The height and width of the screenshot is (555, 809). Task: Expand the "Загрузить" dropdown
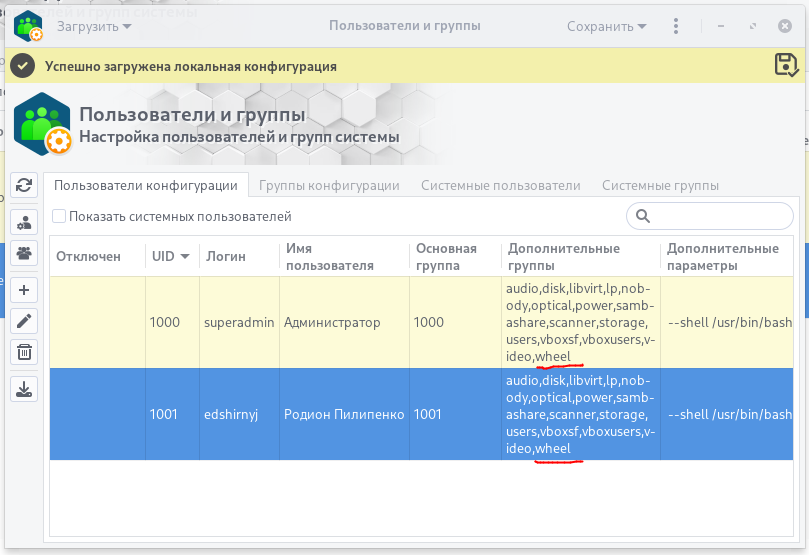(94, 26)
